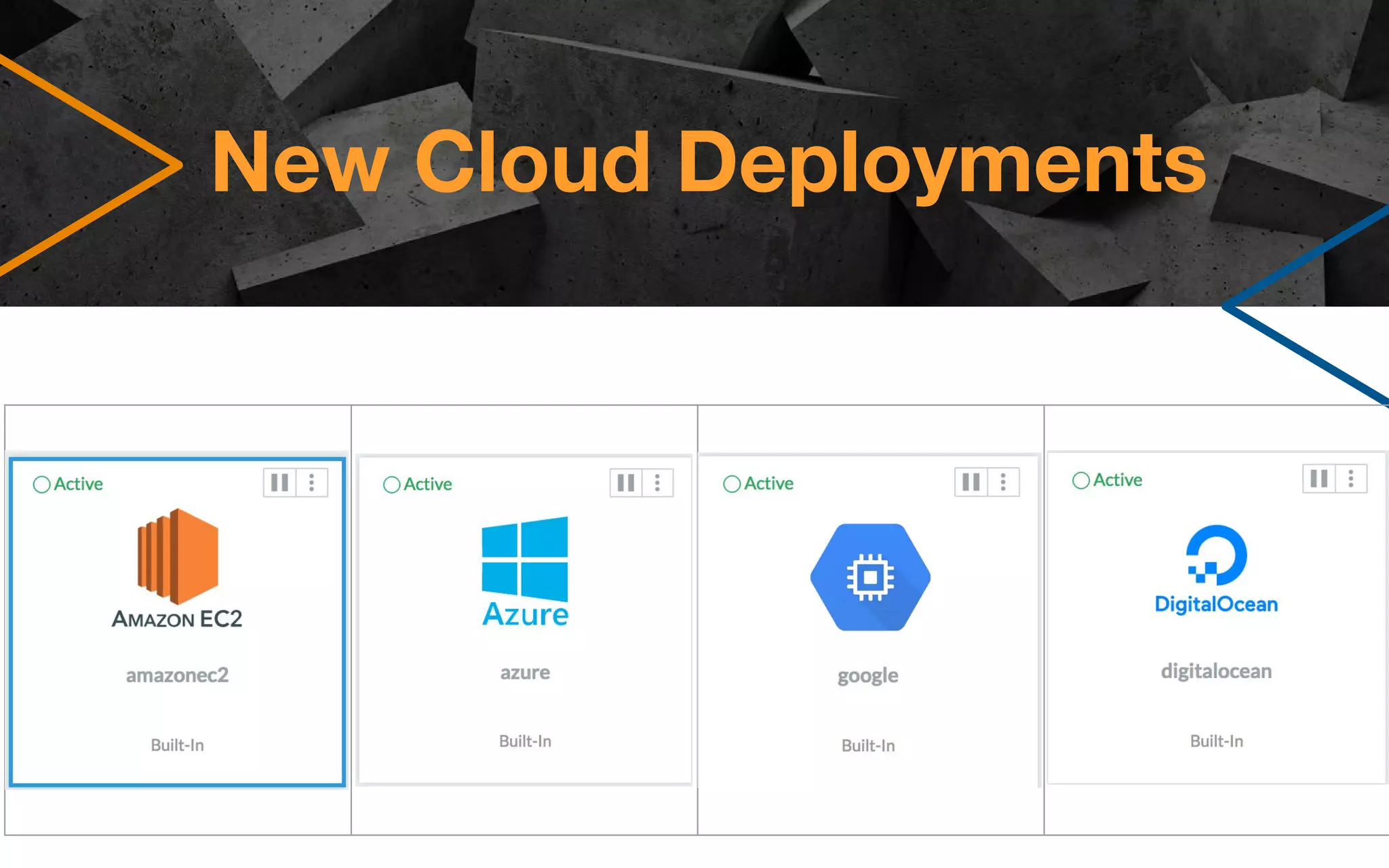Pause the digitalocean driver
The width and height of the screenshot is (1389, 868).
point(1318,479)
